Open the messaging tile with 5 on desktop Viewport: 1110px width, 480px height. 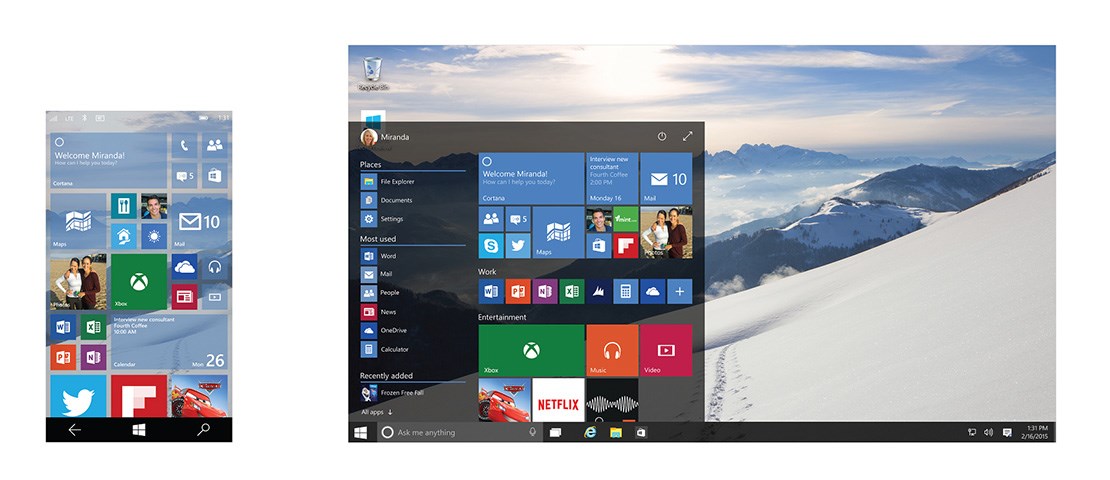click(518, 219)
